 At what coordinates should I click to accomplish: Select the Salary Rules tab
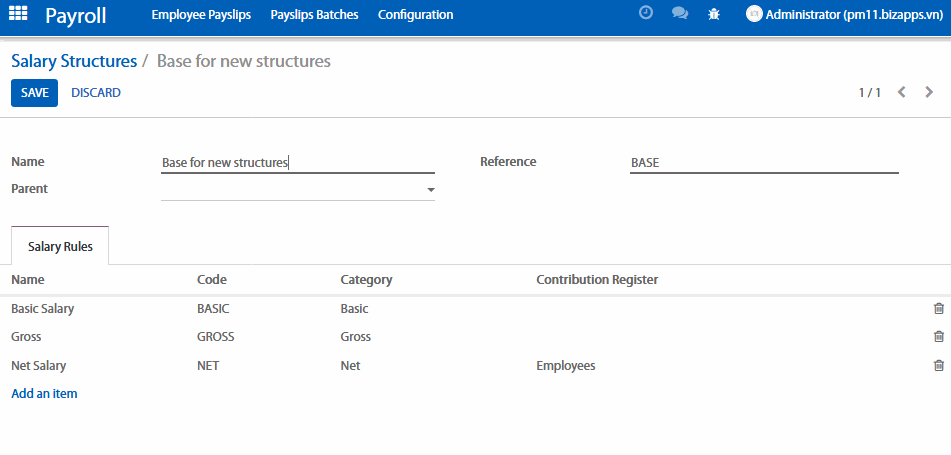coord(60,246)
